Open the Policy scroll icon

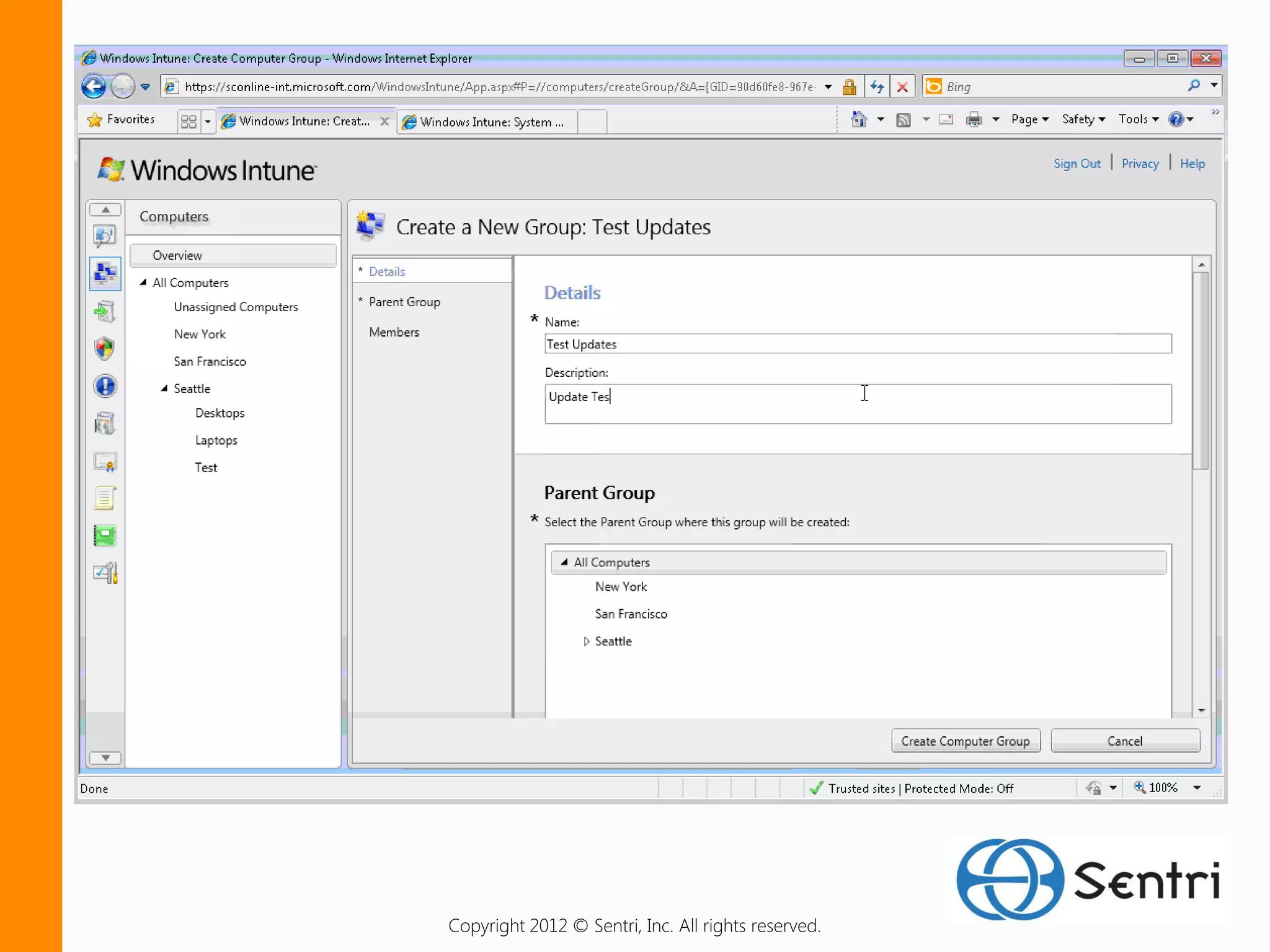point(105,498)
